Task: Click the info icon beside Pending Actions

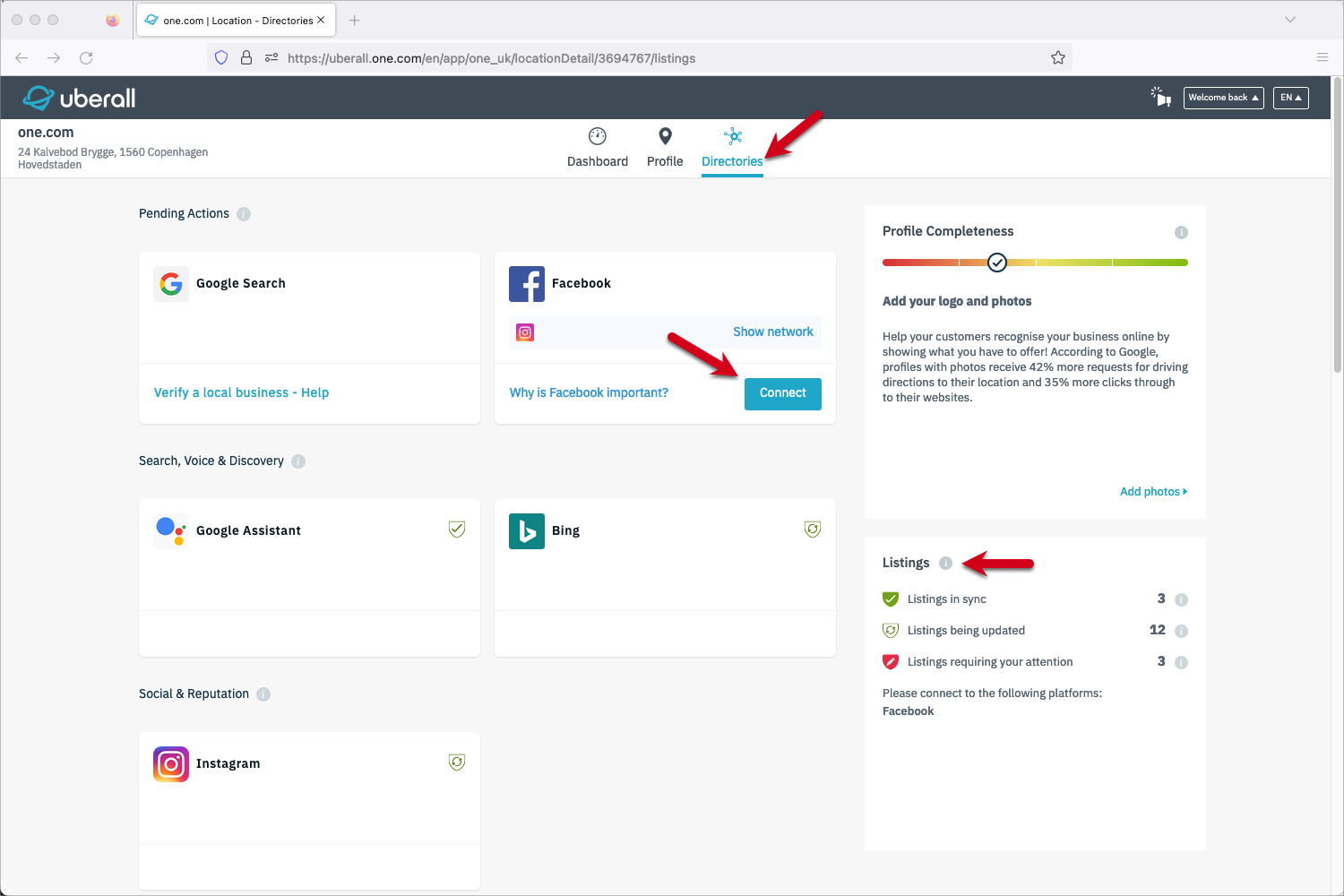Action: (x=244, y=214)
